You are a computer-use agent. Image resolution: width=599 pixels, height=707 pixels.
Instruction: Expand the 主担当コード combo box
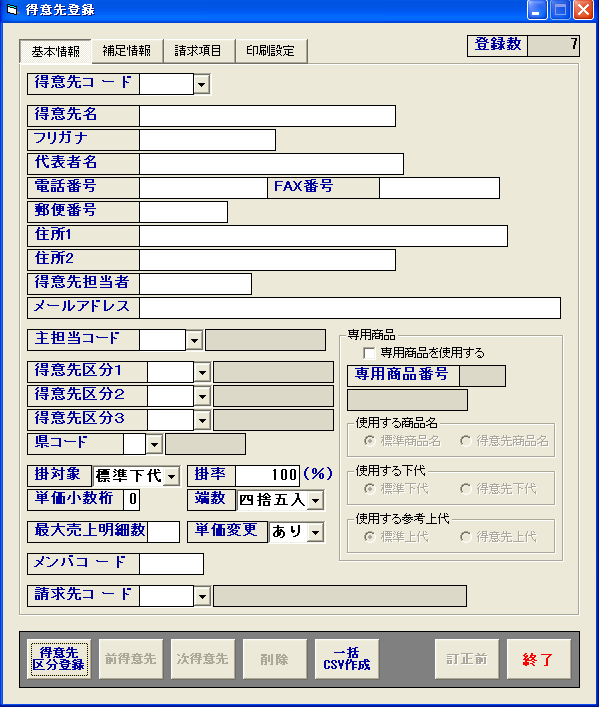pyautogui.click(x=194, y=340)
